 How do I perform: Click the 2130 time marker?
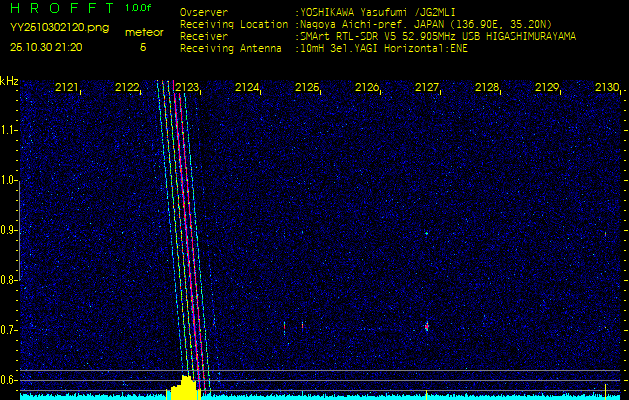coord(606,88)
